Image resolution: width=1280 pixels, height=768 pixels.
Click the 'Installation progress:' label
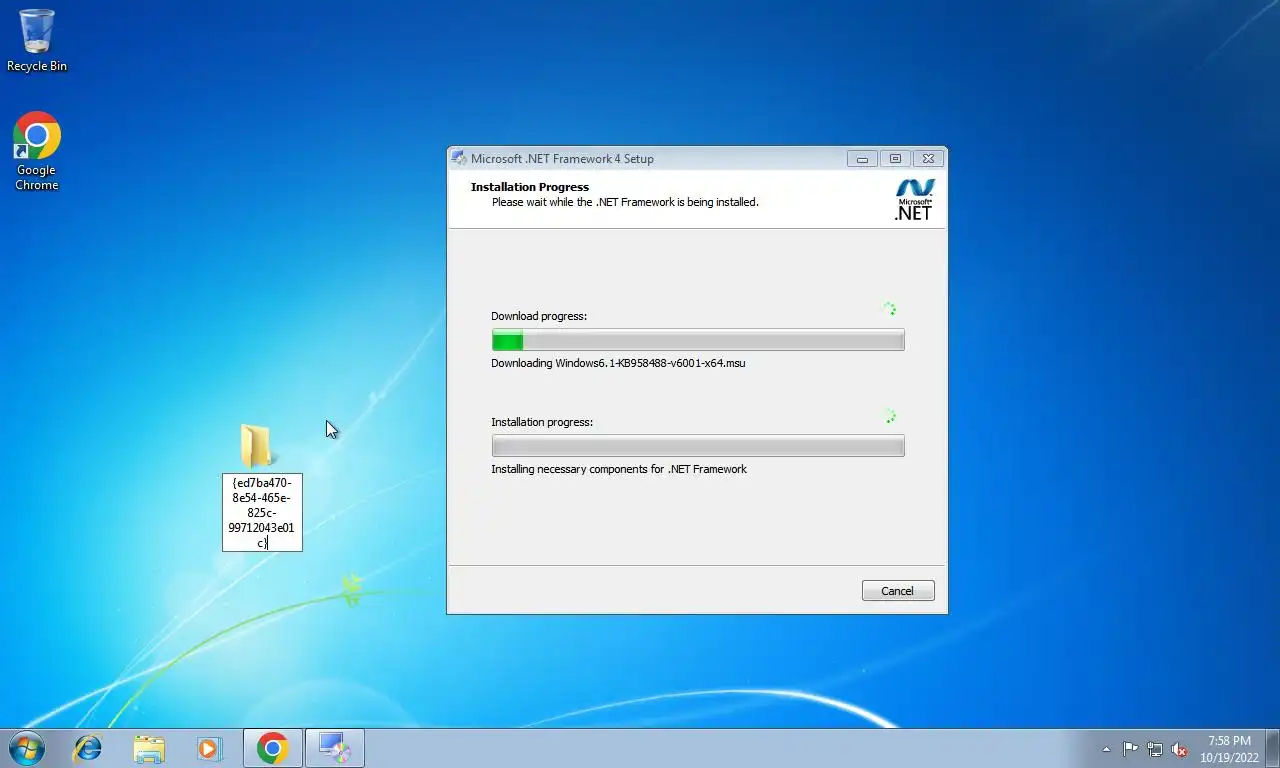(542, 422)
